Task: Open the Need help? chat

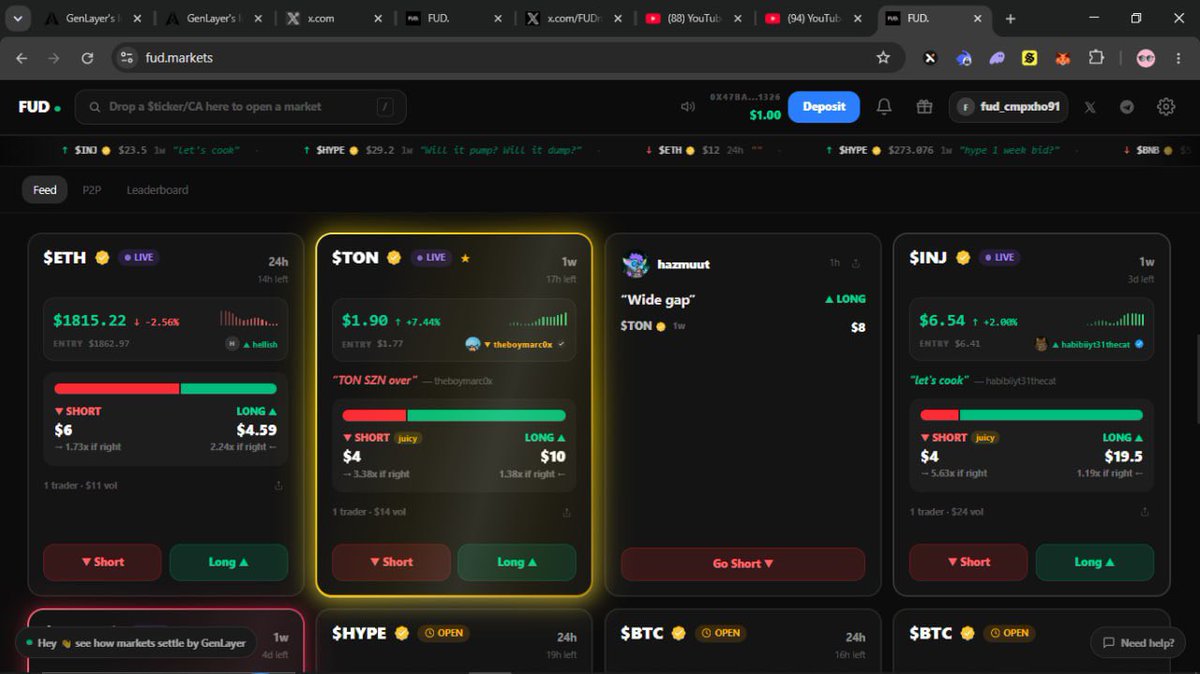Action: coord(1138,643)
